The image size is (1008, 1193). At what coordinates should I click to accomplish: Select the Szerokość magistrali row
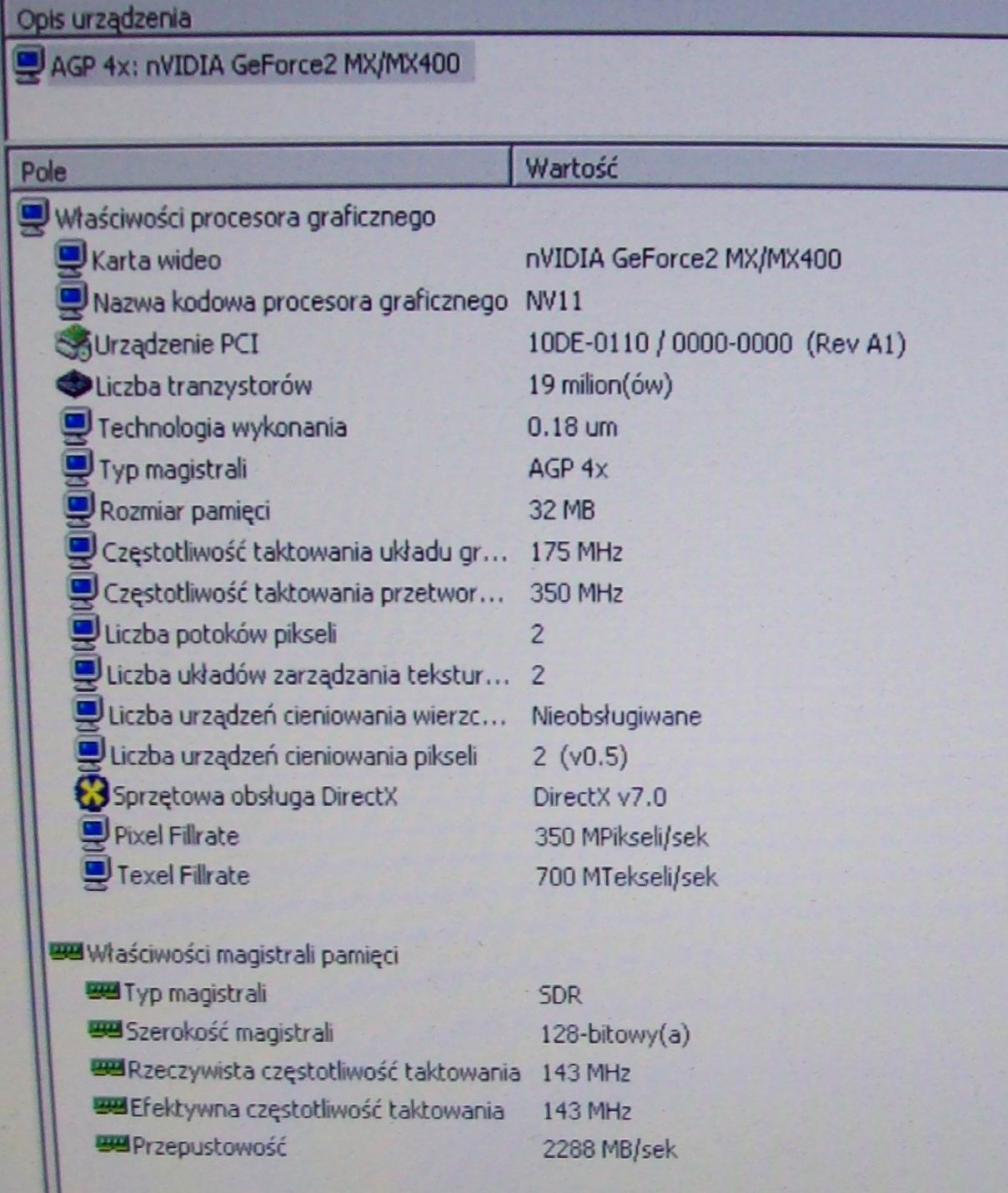229,1032
